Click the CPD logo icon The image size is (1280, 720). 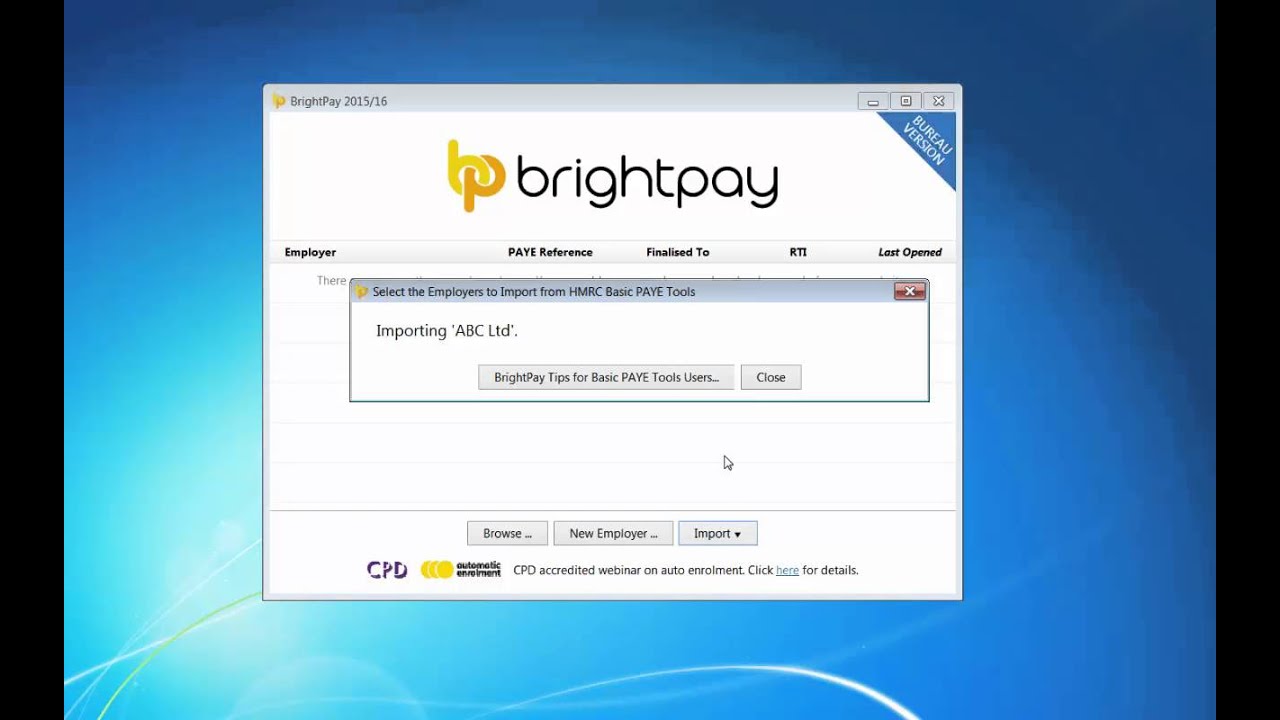coord(387,570)
